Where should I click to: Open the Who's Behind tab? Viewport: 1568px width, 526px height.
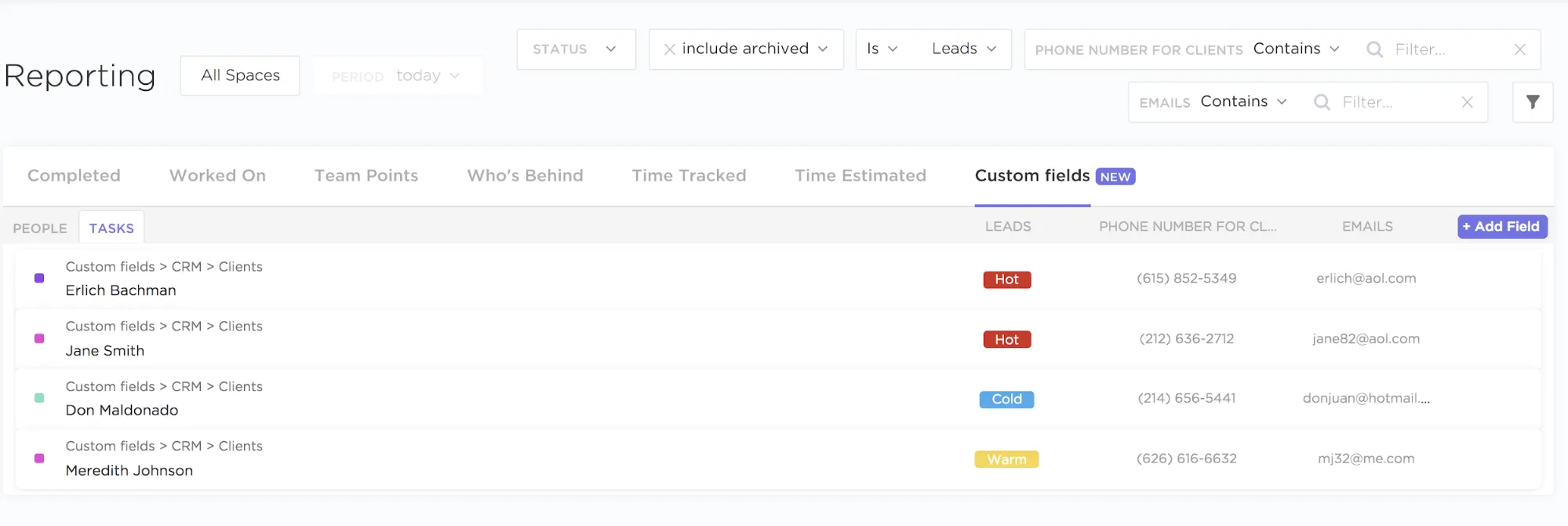[525, 176]
